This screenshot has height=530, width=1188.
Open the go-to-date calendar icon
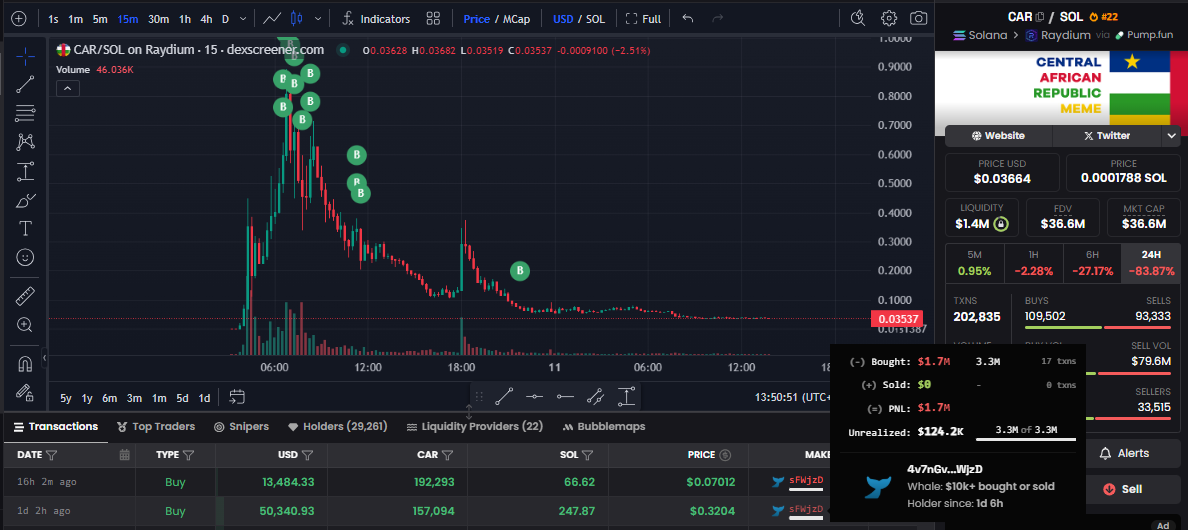[x=237, y=397]
